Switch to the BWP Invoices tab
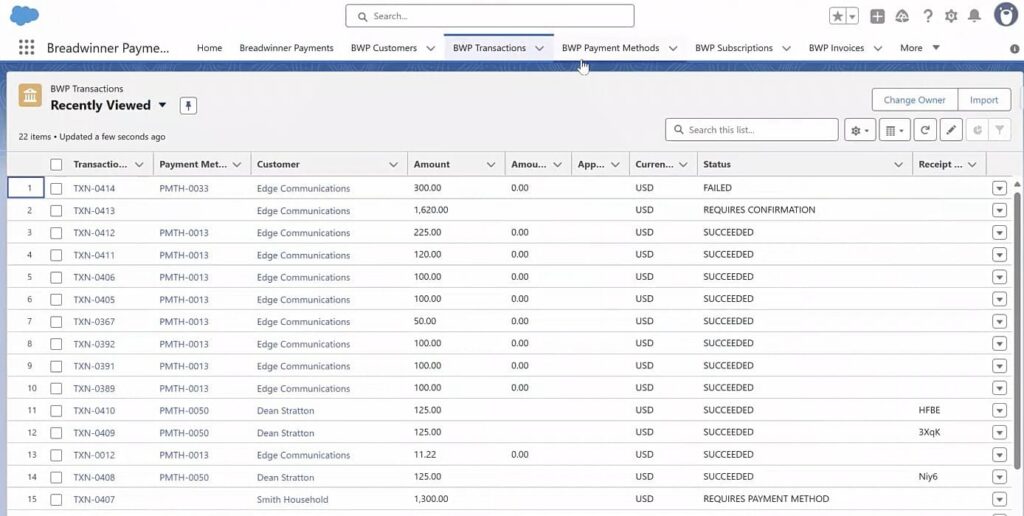Viewport: 1024px width, 516px height. (x=836, y=48)
